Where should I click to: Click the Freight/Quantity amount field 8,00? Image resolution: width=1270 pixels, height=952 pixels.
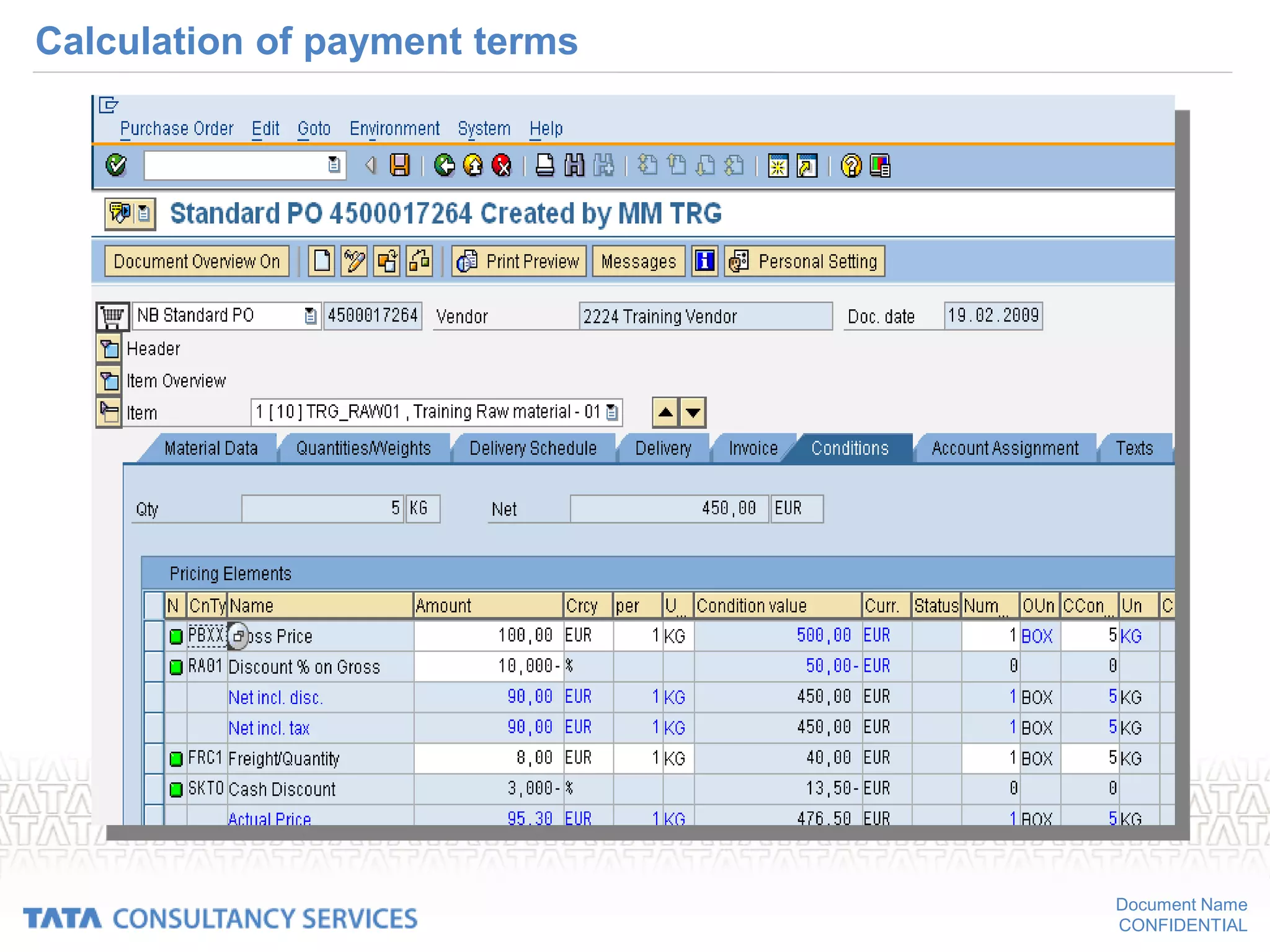pyautogui.click(x=488, y=758)
